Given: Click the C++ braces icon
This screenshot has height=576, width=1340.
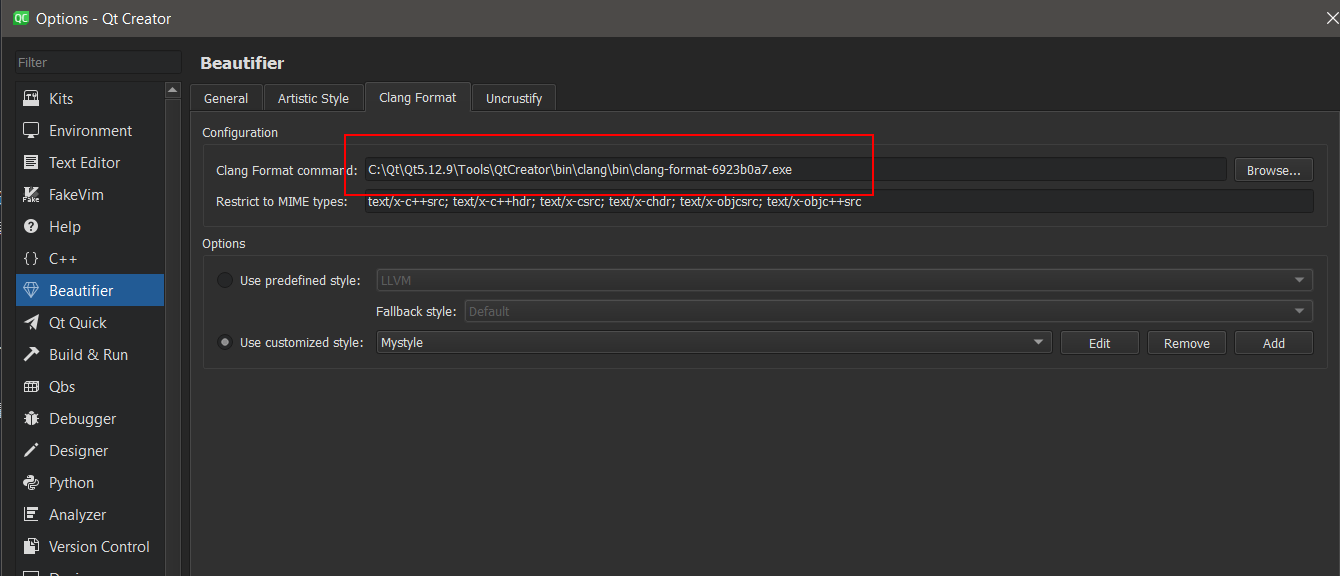Looking at the screenshot, I should [x=31, y=259].
